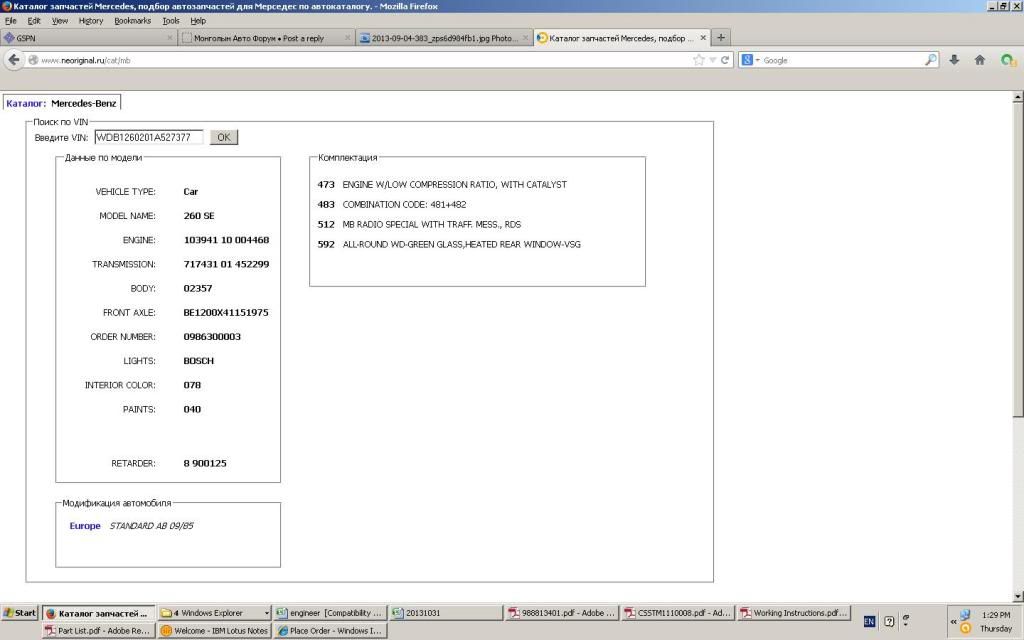Screen dimensions: 1024x640
Task: Open the Windows Start button
Action: point(20,613)
